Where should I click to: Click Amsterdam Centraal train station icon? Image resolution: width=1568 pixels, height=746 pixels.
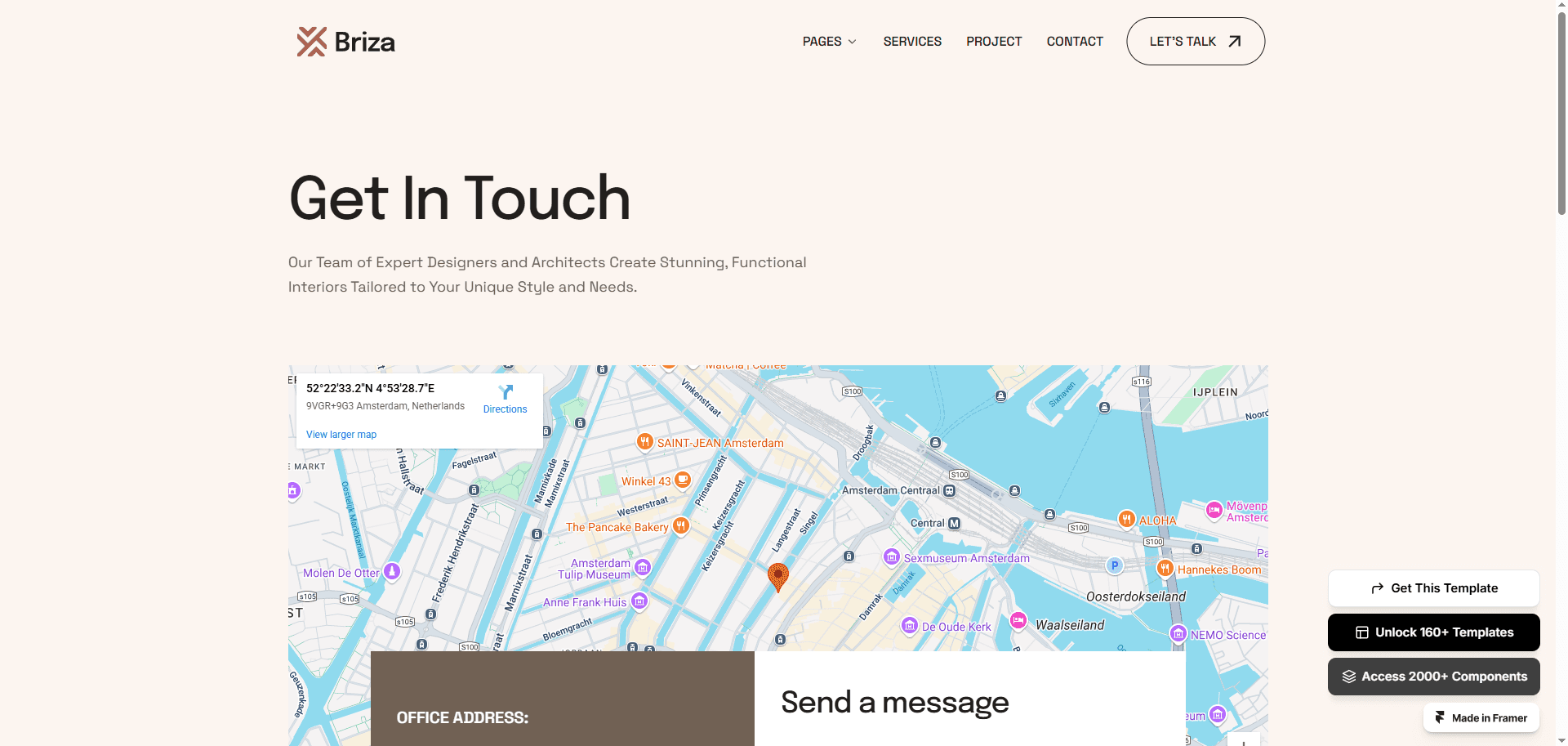pos(949,491)
